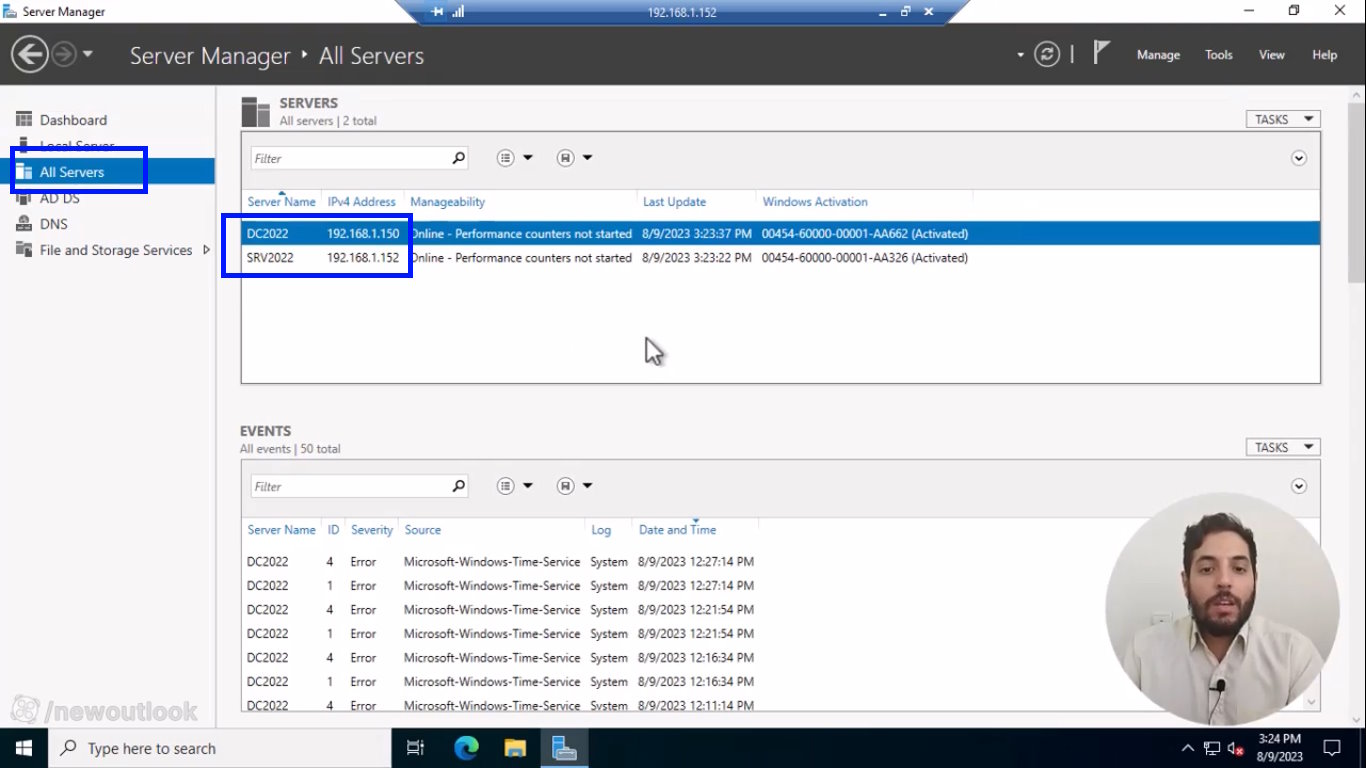Open the Tools menu
The image size is (1366, 768).
tap(1219, 55)
